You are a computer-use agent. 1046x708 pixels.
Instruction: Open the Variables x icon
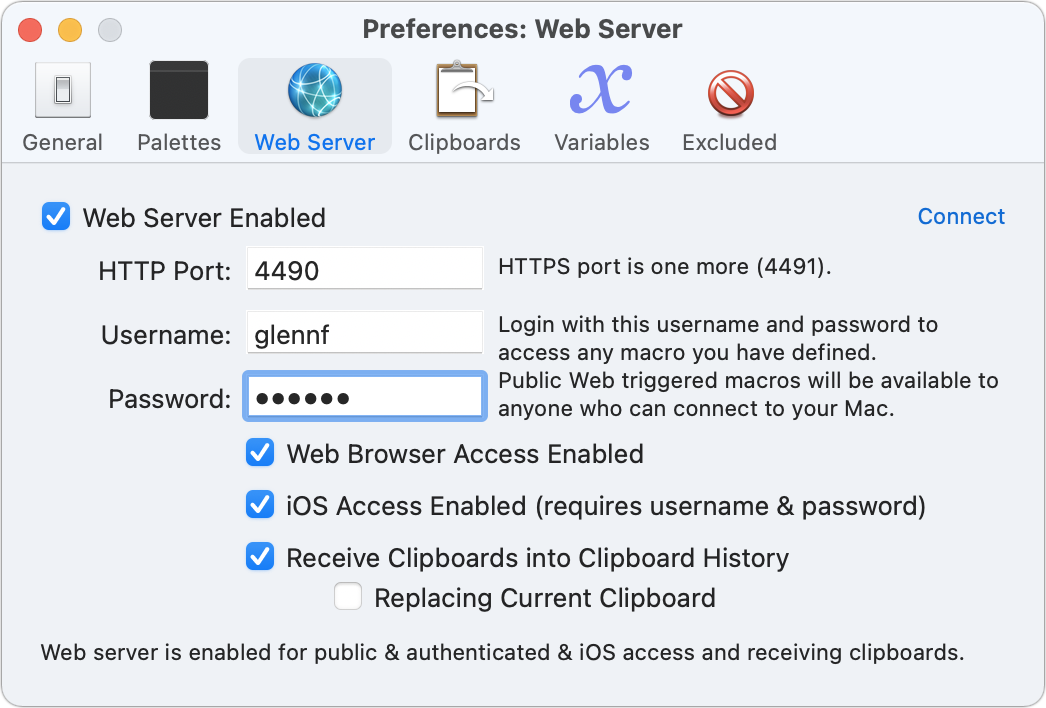601,89
